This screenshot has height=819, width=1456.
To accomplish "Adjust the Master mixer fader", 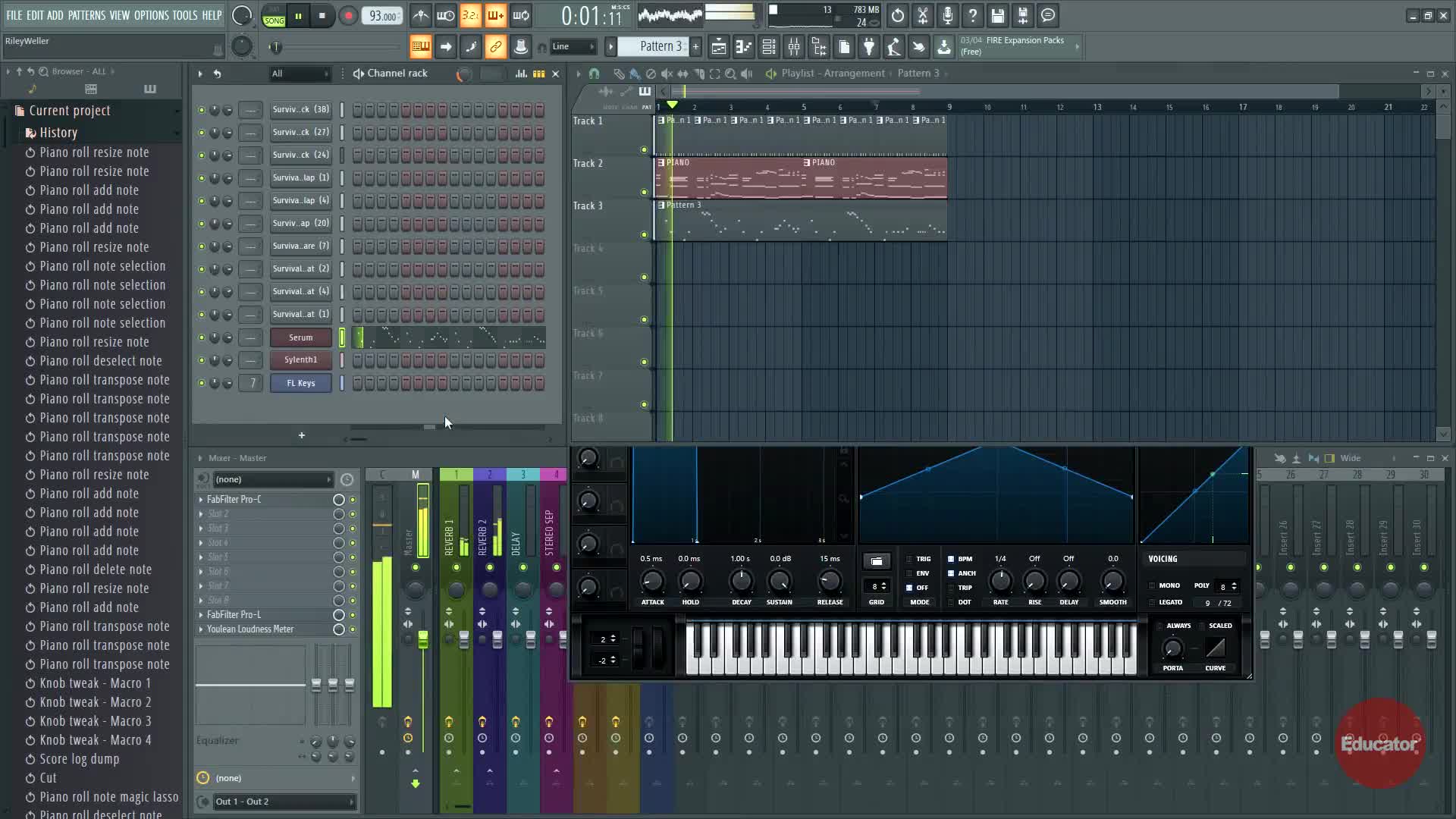I will point(422,640).
